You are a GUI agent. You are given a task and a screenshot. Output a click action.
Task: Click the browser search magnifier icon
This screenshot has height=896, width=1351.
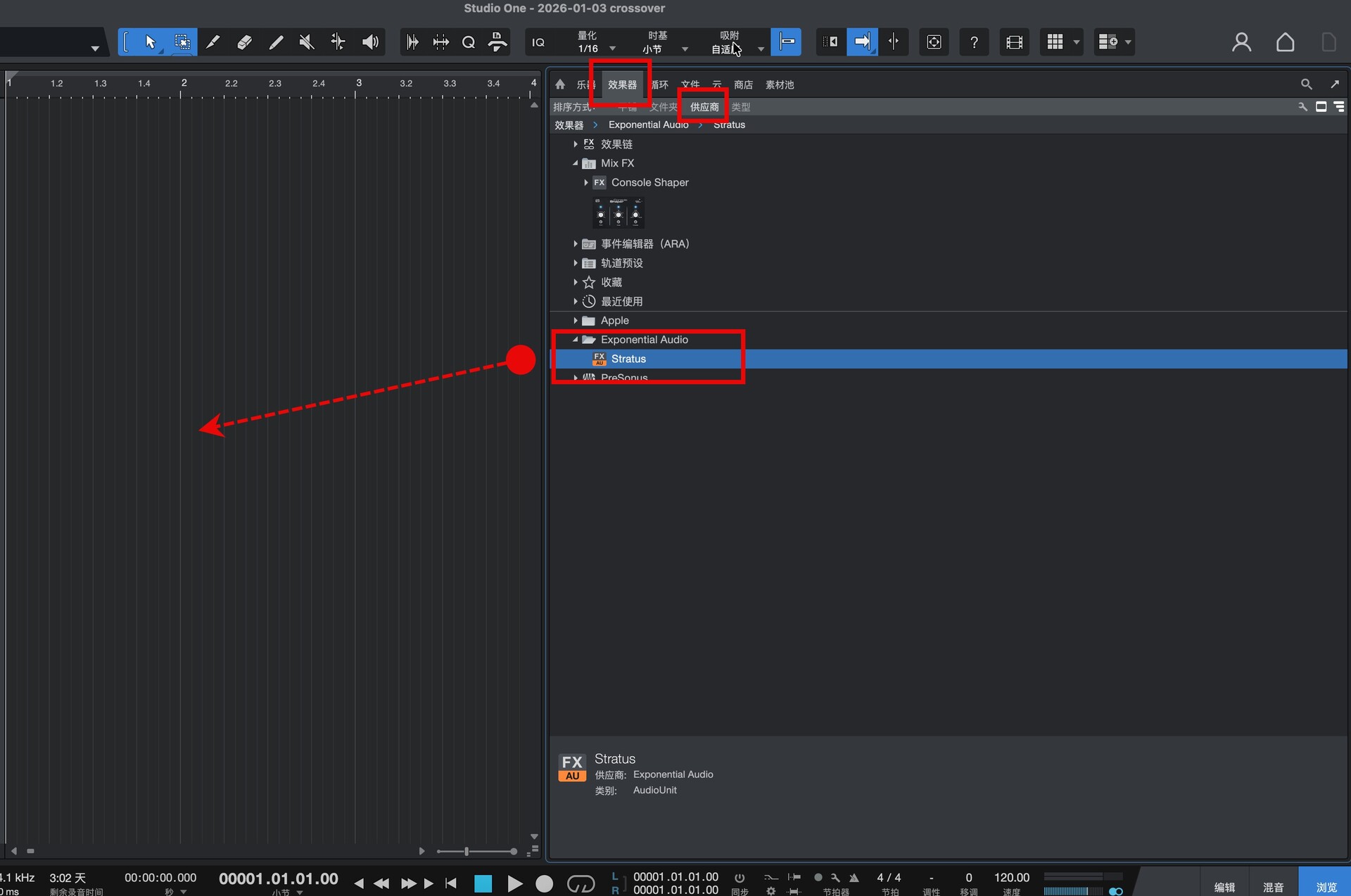click(x=1306, y=84)
